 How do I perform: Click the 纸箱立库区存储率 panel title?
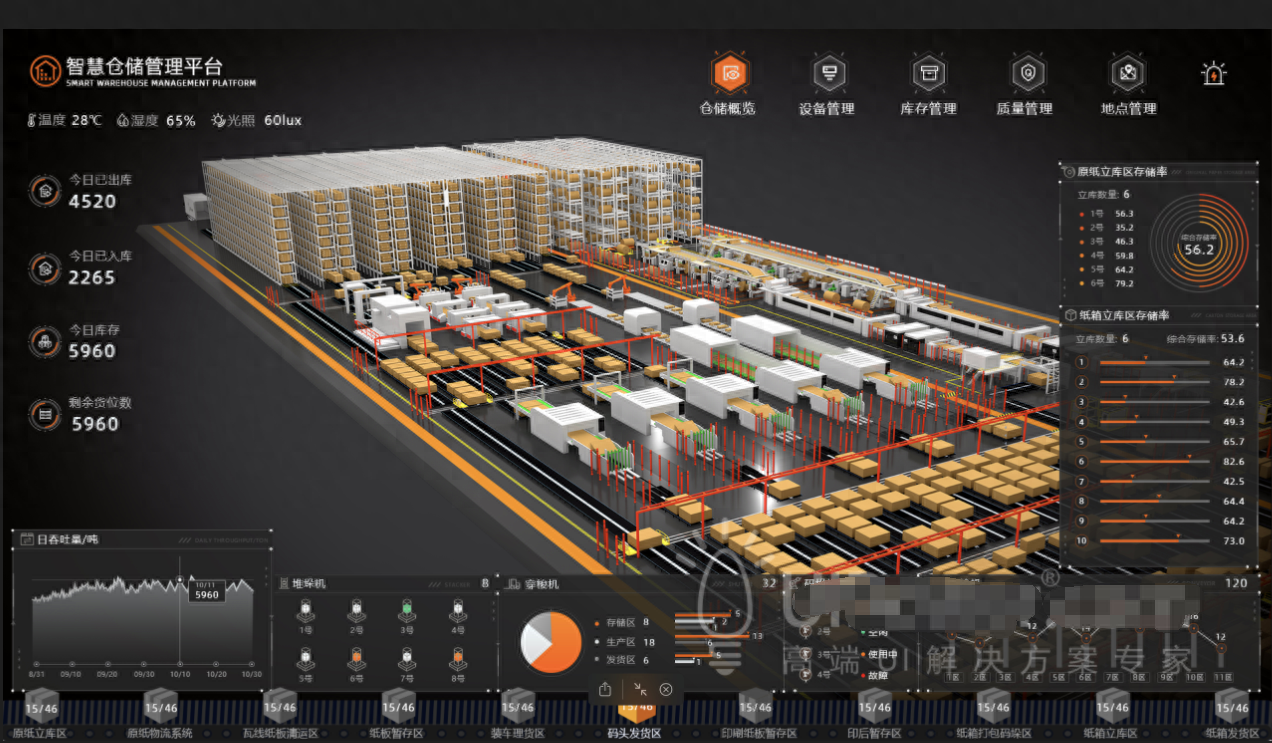1122,316
